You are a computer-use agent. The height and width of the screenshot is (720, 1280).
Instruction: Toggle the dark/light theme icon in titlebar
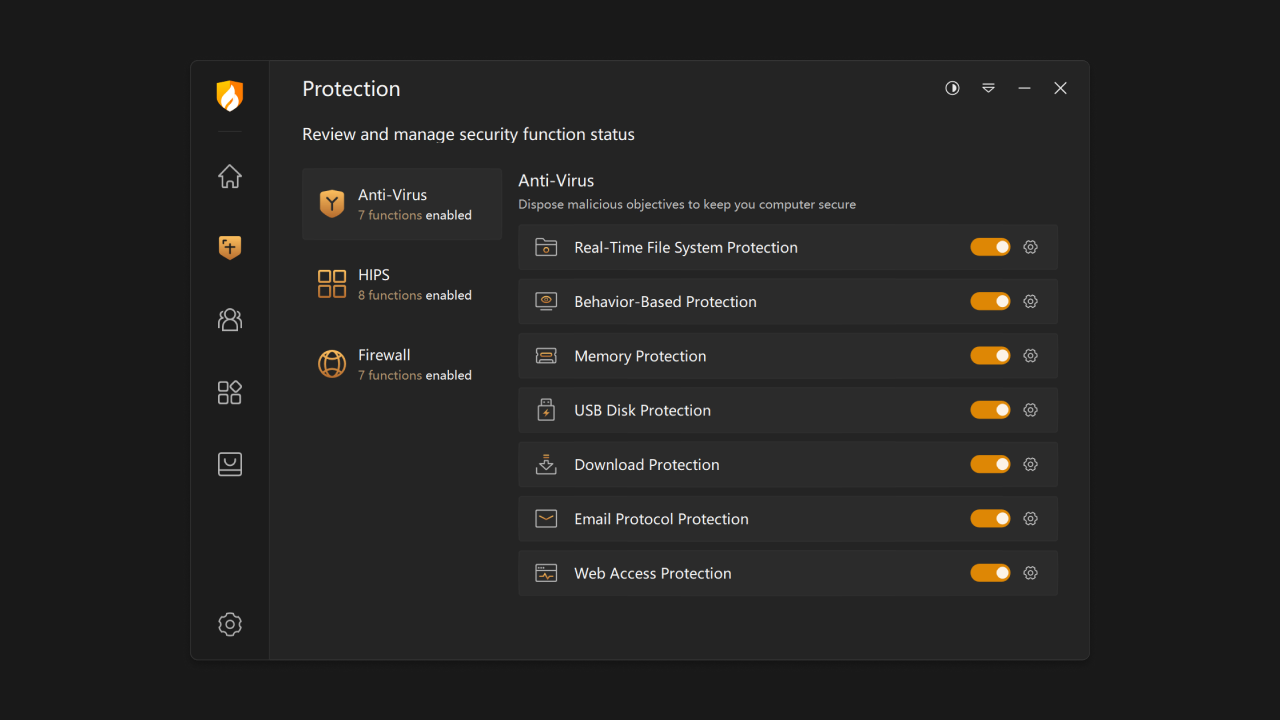[x=951, y=88]
